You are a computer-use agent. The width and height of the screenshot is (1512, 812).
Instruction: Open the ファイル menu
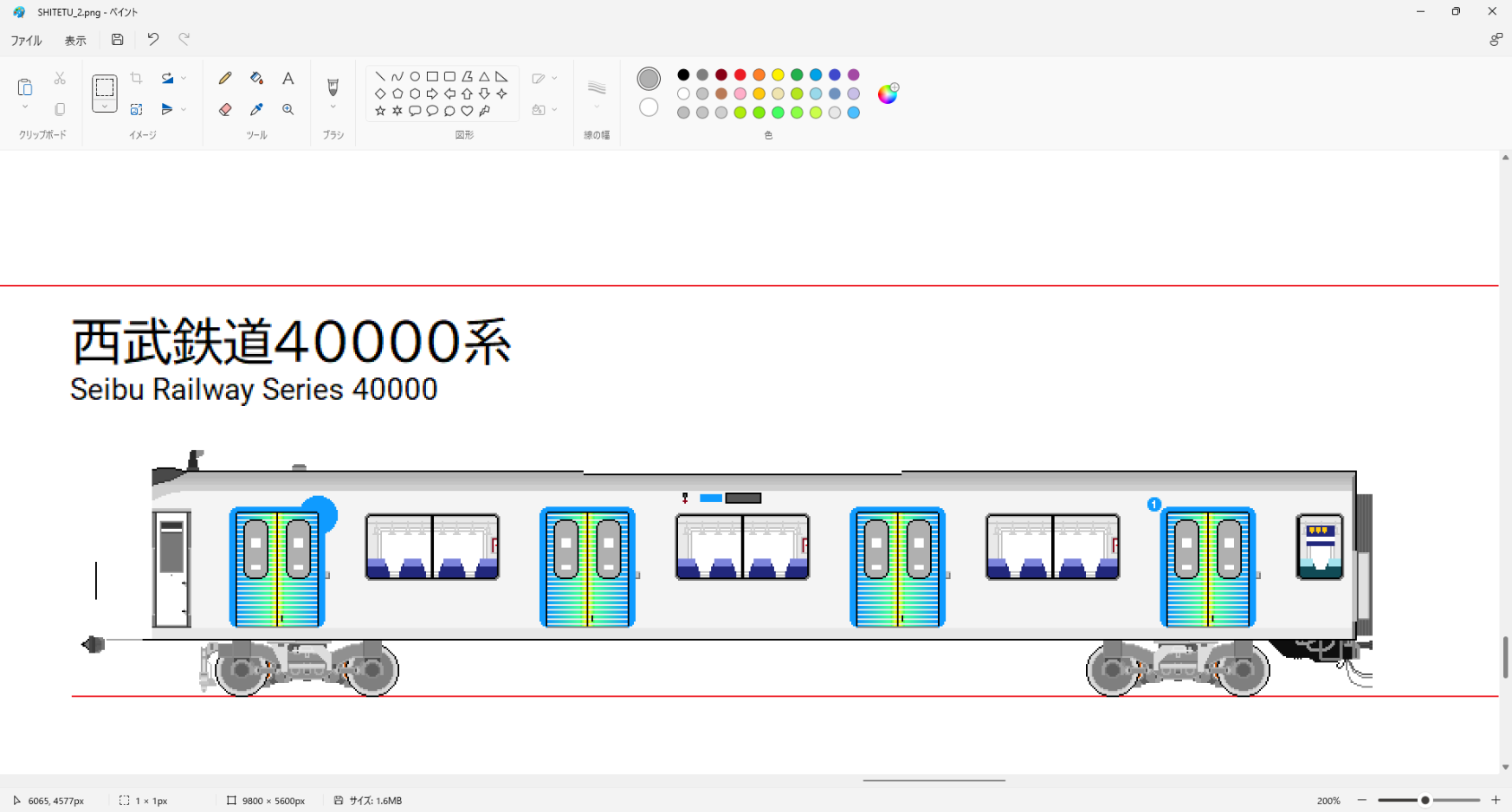[26, 41]
